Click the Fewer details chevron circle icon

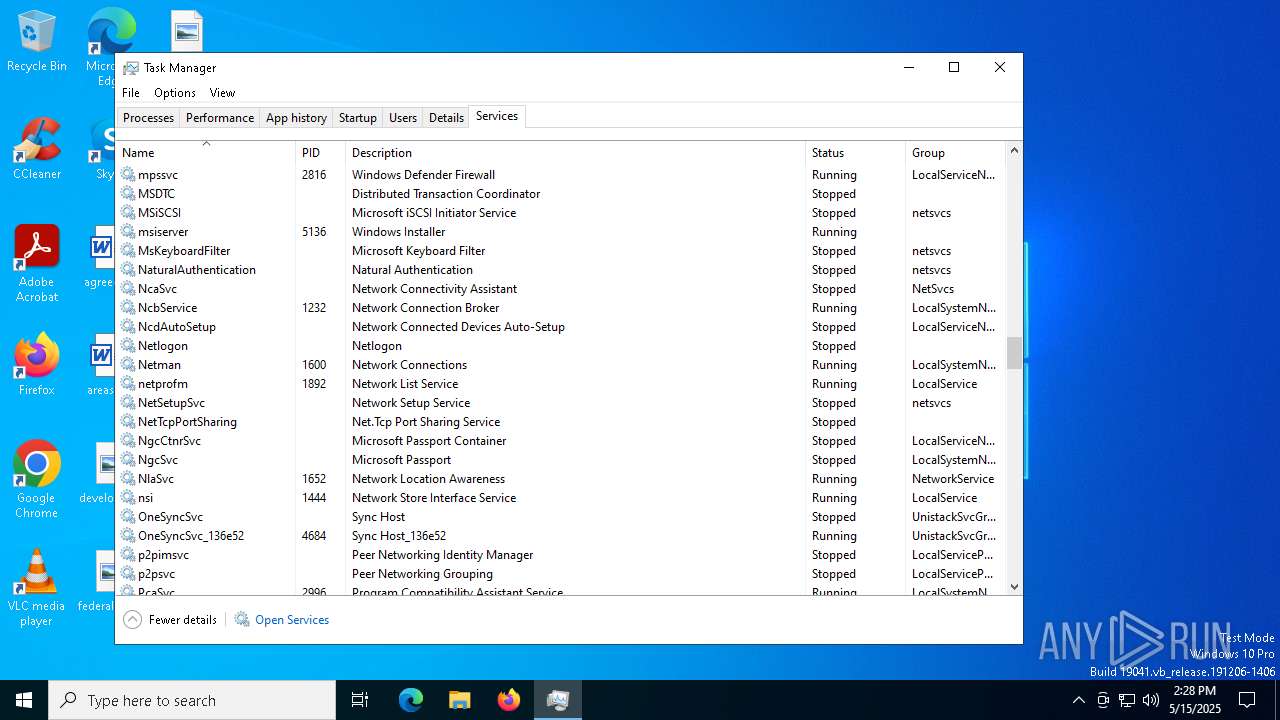coord(132,620)
